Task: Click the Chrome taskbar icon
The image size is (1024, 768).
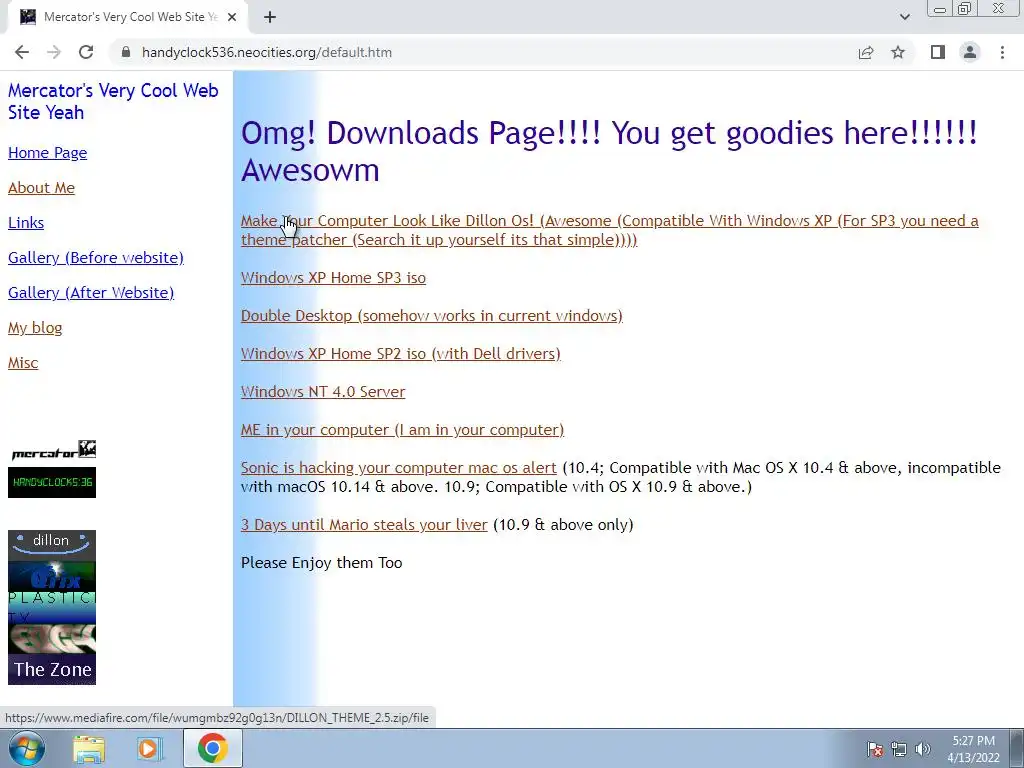Action: [212, 748]
